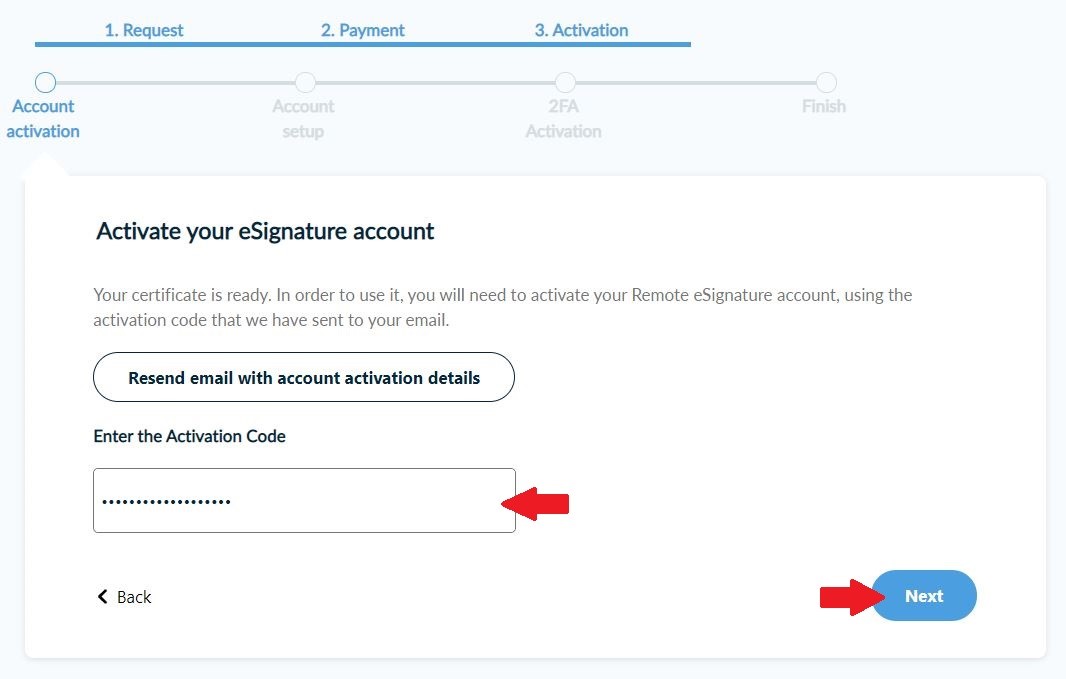Go back using the Back link
This screenshot has height=679, width=1066.
coord(133,597)
